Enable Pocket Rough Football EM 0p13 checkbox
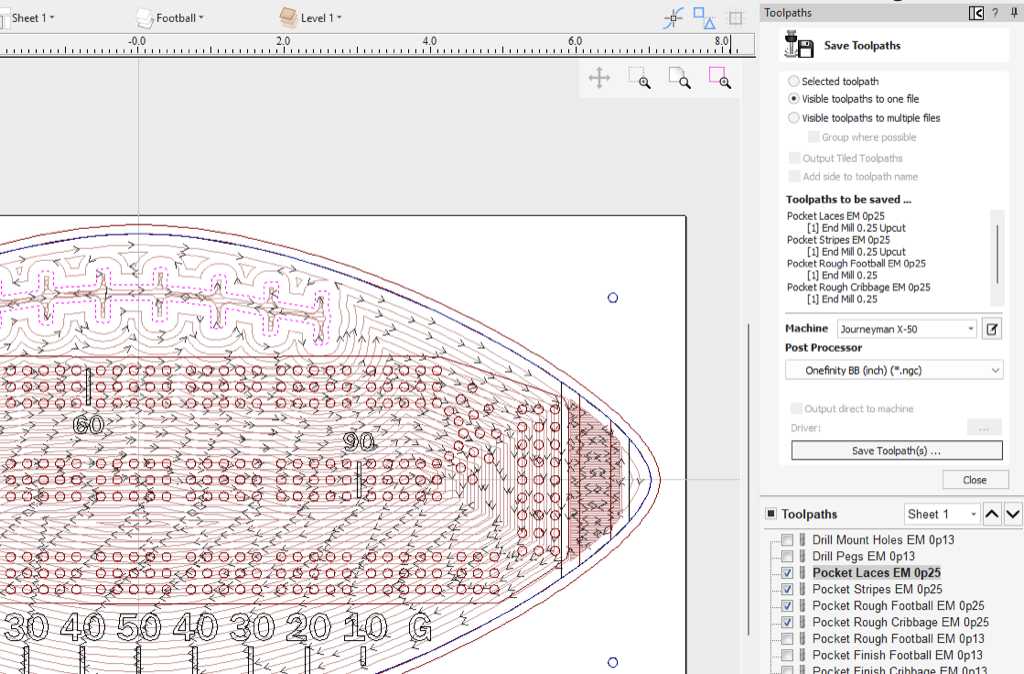1024x674 pixels. (x=788, y=639)
